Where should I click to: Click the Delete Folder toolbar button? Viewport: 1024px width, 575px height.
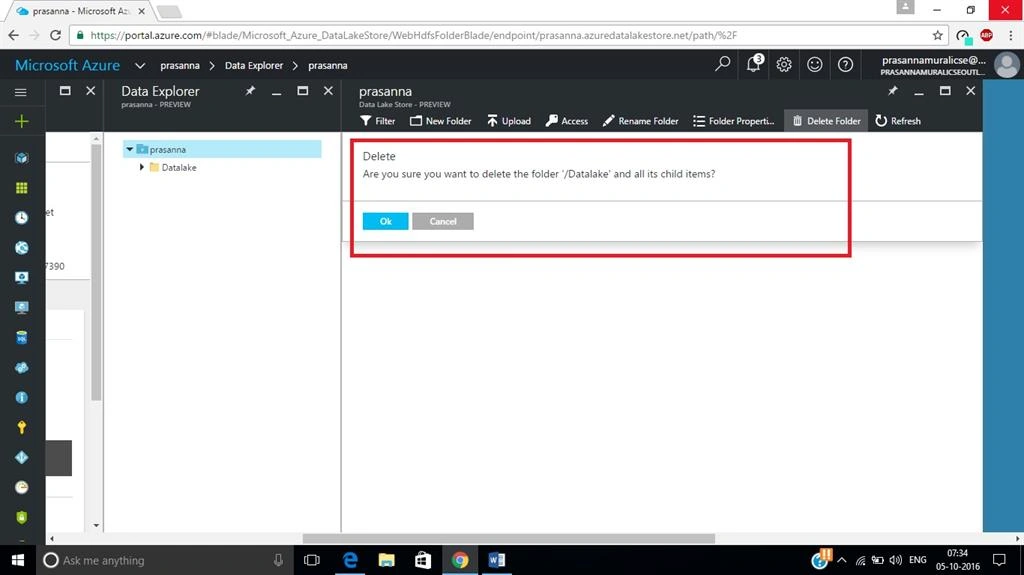[826, 121]
